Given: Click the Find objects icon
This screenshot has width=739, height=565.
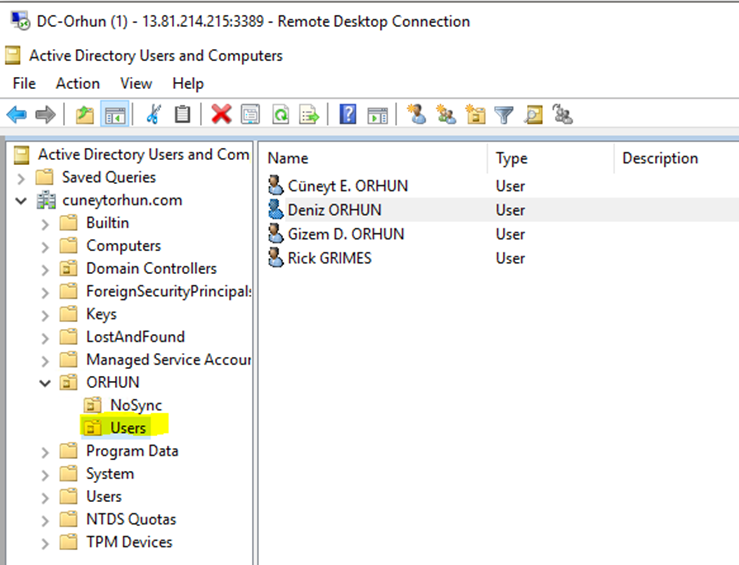Looking at the screenshot, I should coord(534,115).
